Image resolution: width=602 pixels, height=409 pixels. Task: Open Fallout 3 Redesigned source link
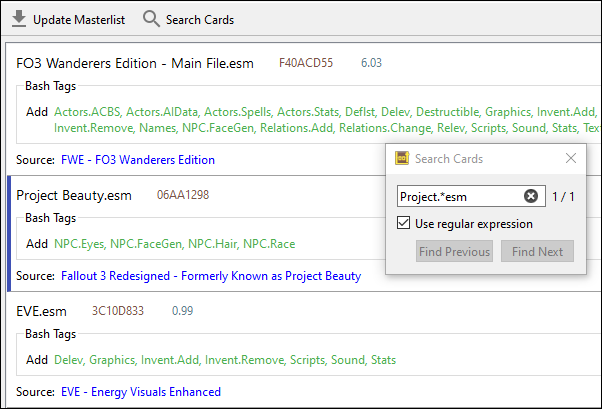click(211, 276)
